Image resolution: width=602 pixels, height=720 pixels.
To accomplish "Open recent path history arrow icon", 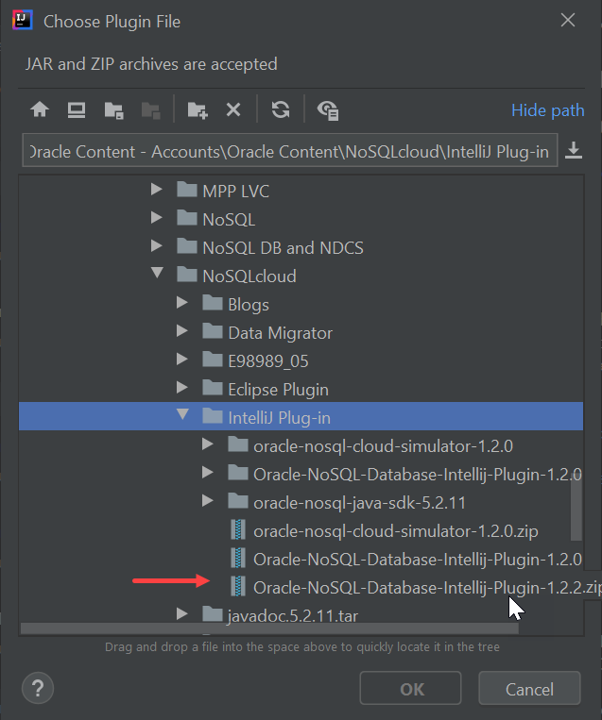I will (x=574, y=150).
